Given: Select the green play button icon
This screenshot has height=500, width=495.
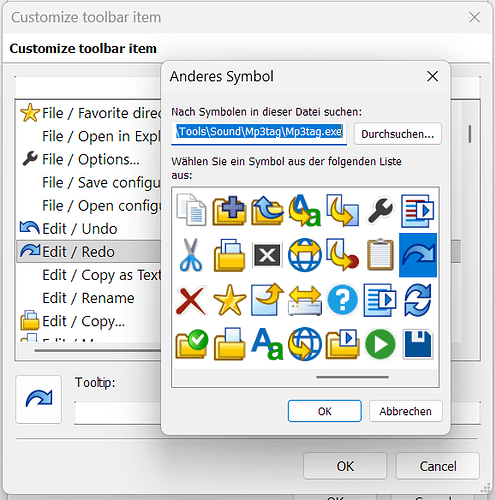Looking at the screenshot, I should tap(380, 344).
